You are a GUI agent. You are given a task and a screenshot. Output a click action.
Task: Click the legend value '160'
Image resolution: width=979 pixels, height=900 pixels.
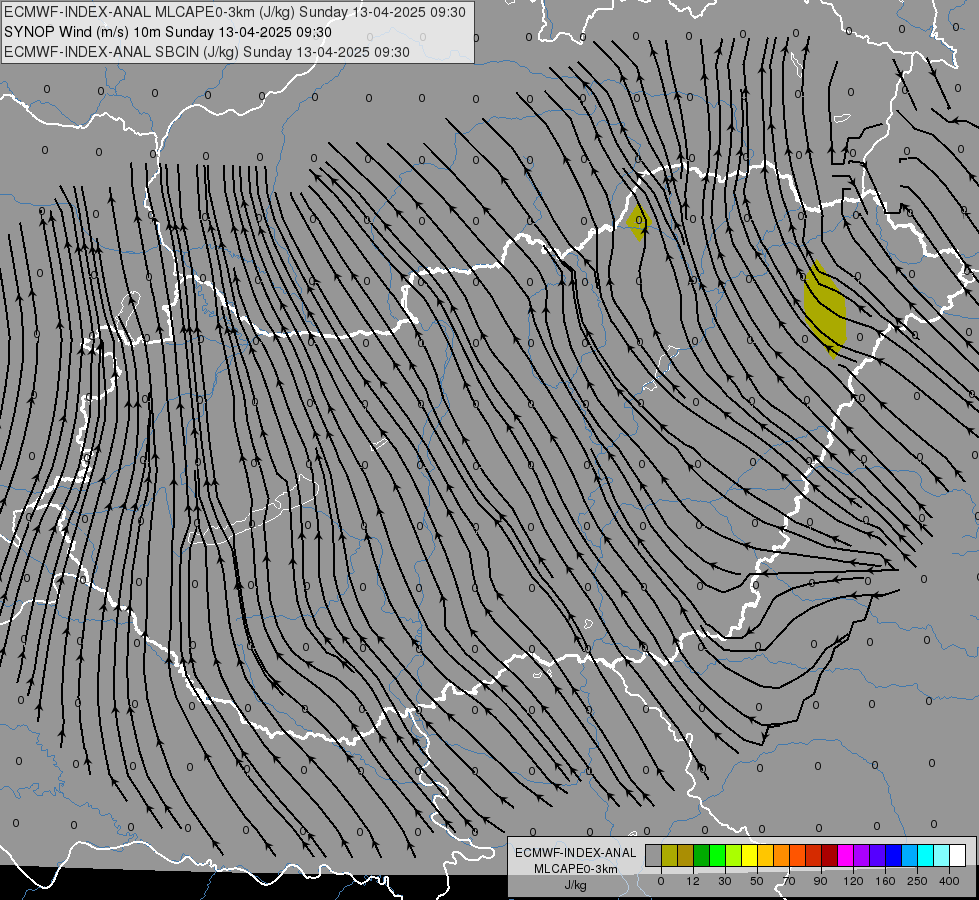[885, 881]
